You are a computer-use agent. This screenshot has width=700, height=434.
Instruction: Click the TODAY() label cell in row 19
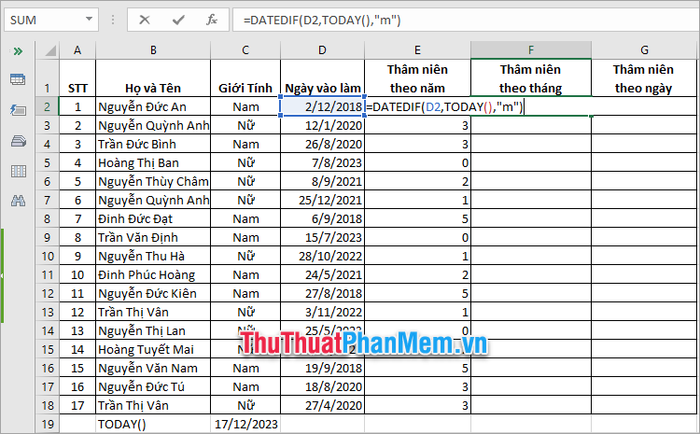click(x=153, y=424)
